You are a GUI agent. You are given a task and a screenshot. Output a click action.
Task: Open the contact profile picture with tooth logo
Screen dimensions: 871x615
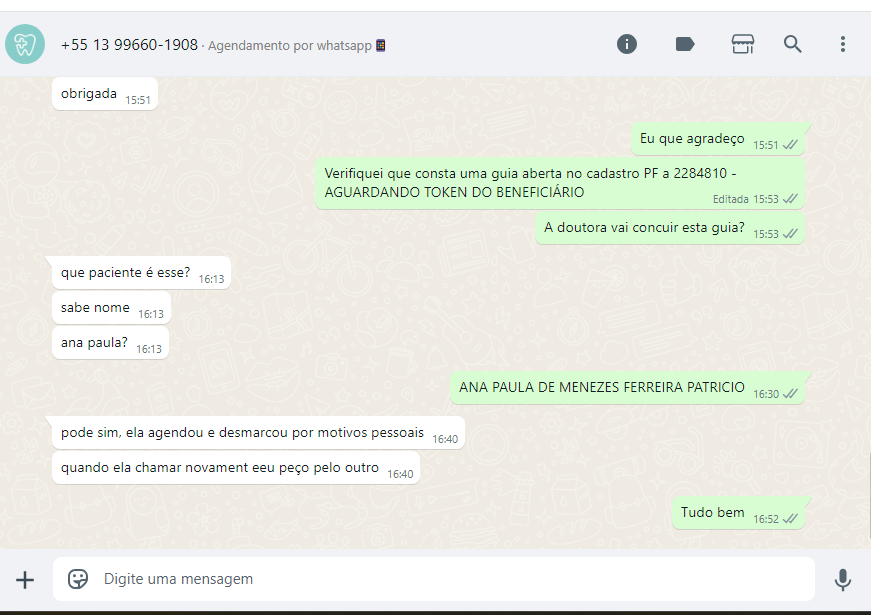pos(25,44)
